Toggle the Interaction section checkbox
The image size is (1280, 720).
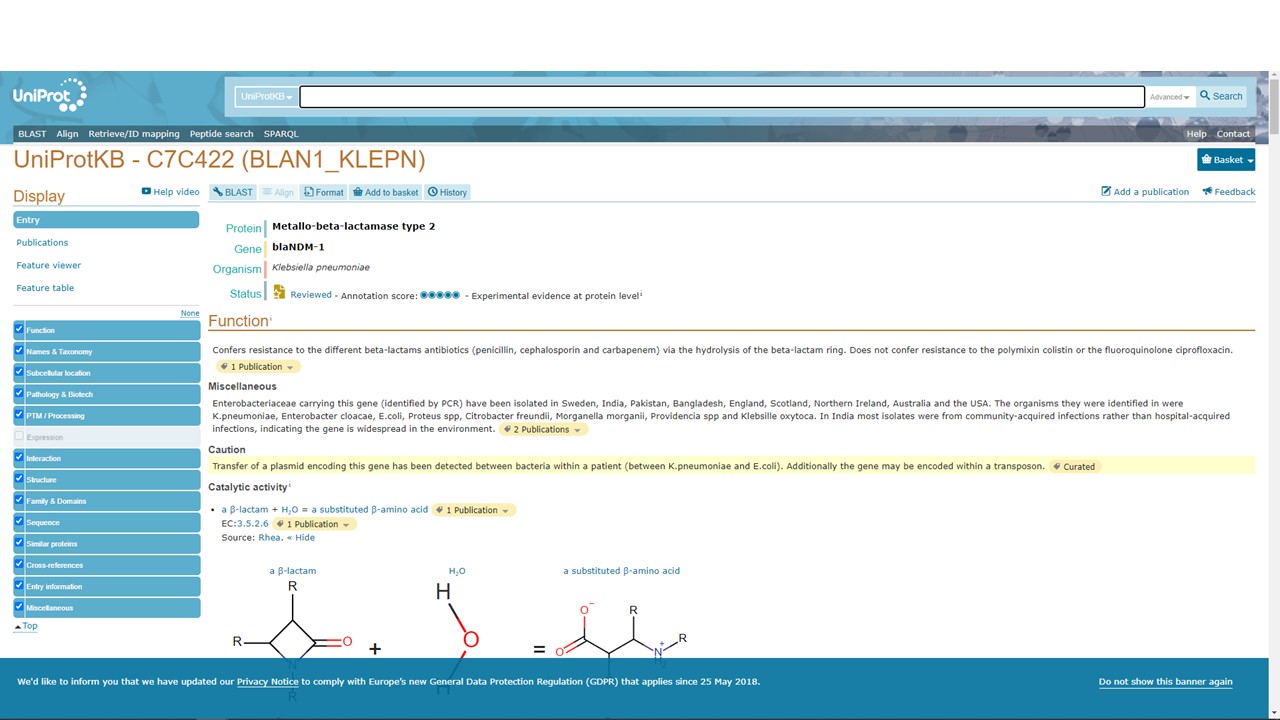(x=19, y=458)
